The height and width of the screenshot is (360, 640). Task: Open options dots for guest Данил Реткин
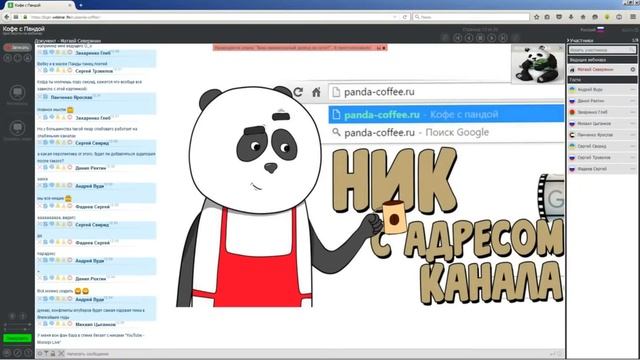pyautogui.click(x=633, y=101)
